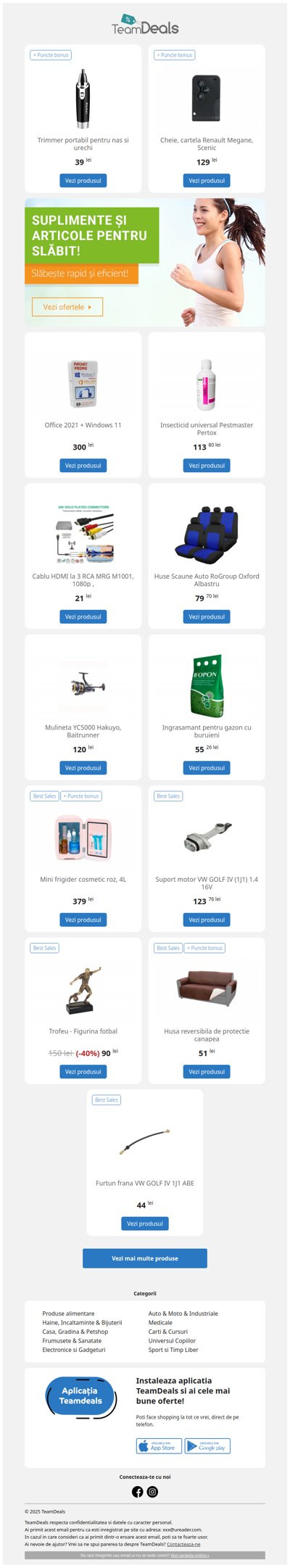The image size is (290, 1568).
Task: Tap the Google Play download badge
Action: tap(207, 1446)
